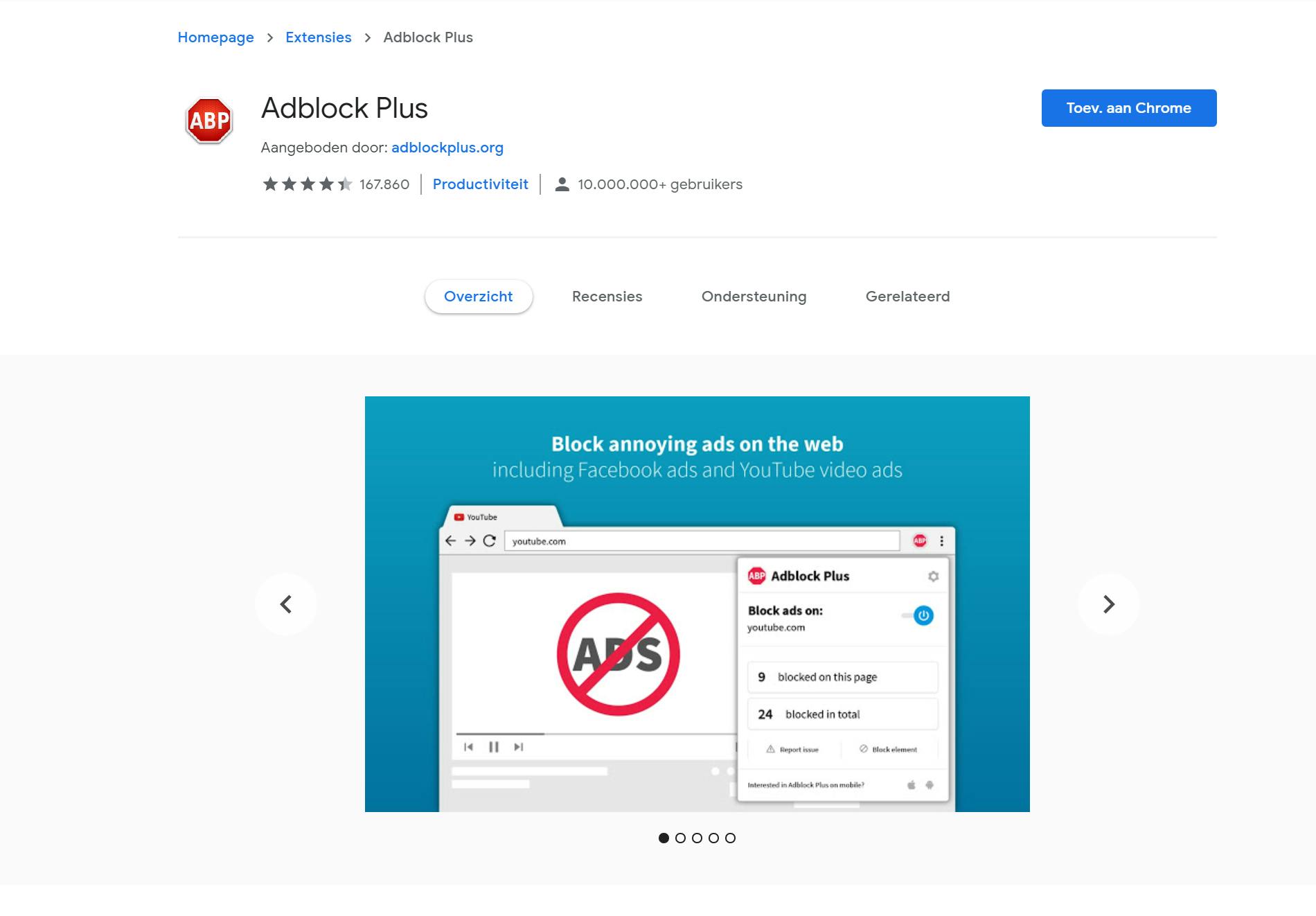This screenshot has height=916, width=1316.
Task: Click the ABP icon in preview toolbar
Action: (919, 541)
